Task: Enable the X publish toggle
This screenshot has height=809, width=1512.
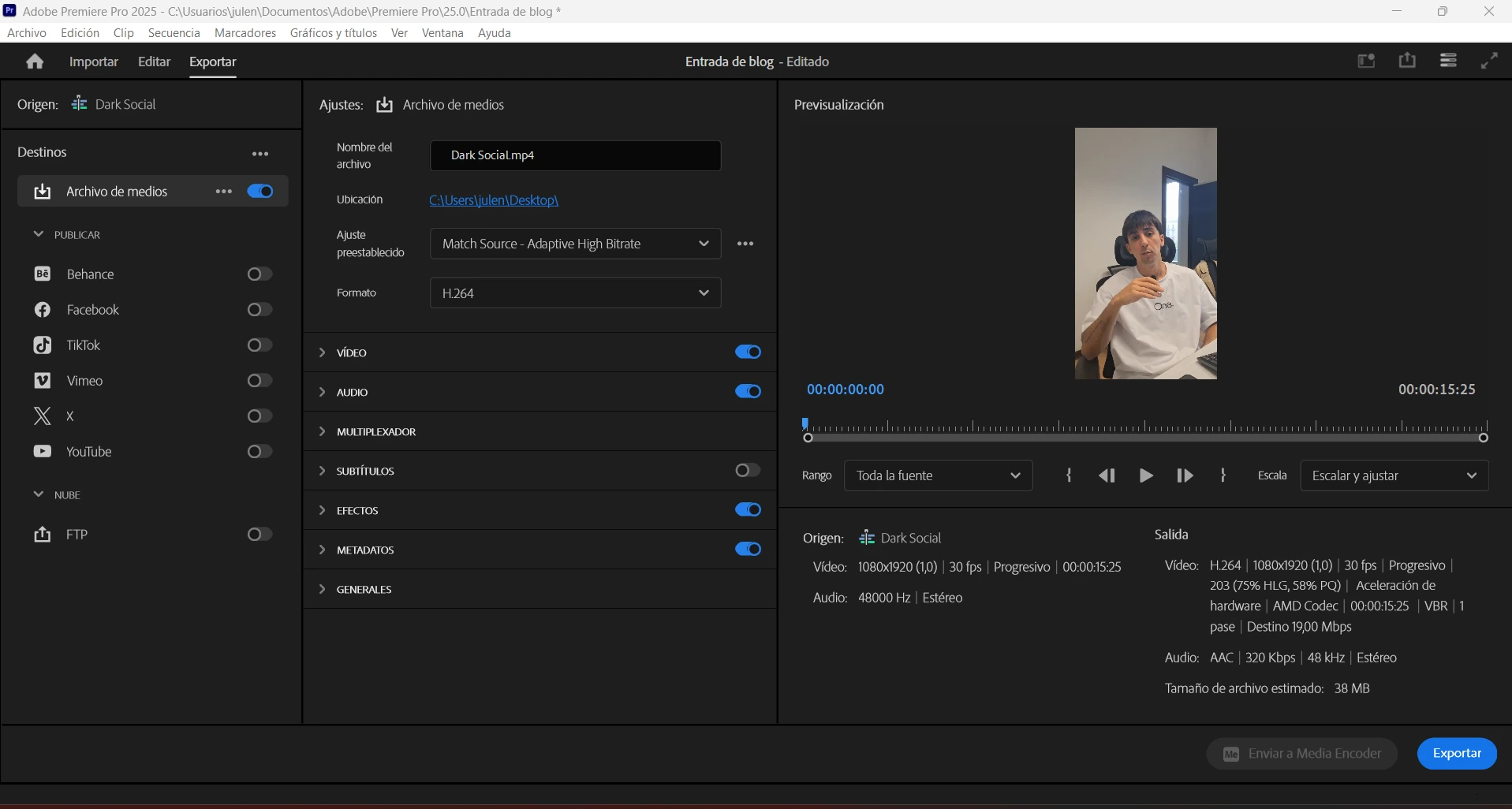Action: tap(259, 416)
